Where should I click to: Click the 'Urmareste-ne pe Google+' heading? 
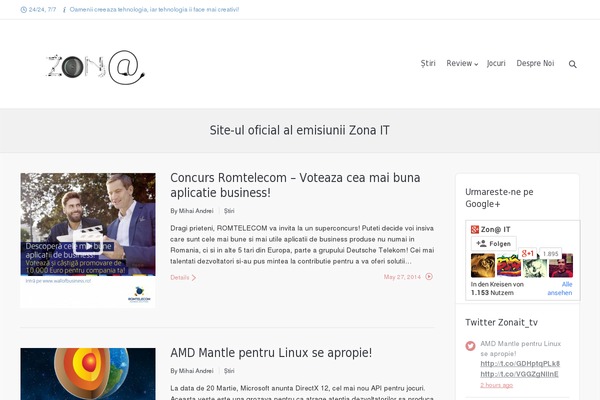pyautogui.click(x=499, y=198)
